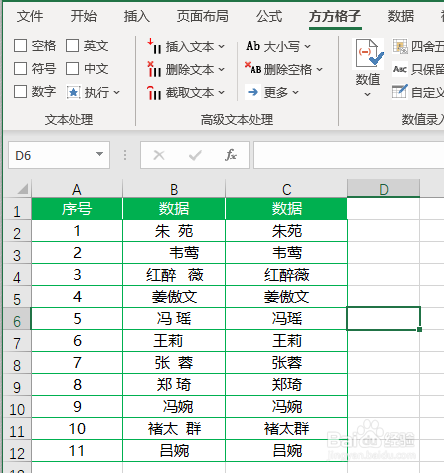Switch to the 公式 tab

click(x=269, y=16)
